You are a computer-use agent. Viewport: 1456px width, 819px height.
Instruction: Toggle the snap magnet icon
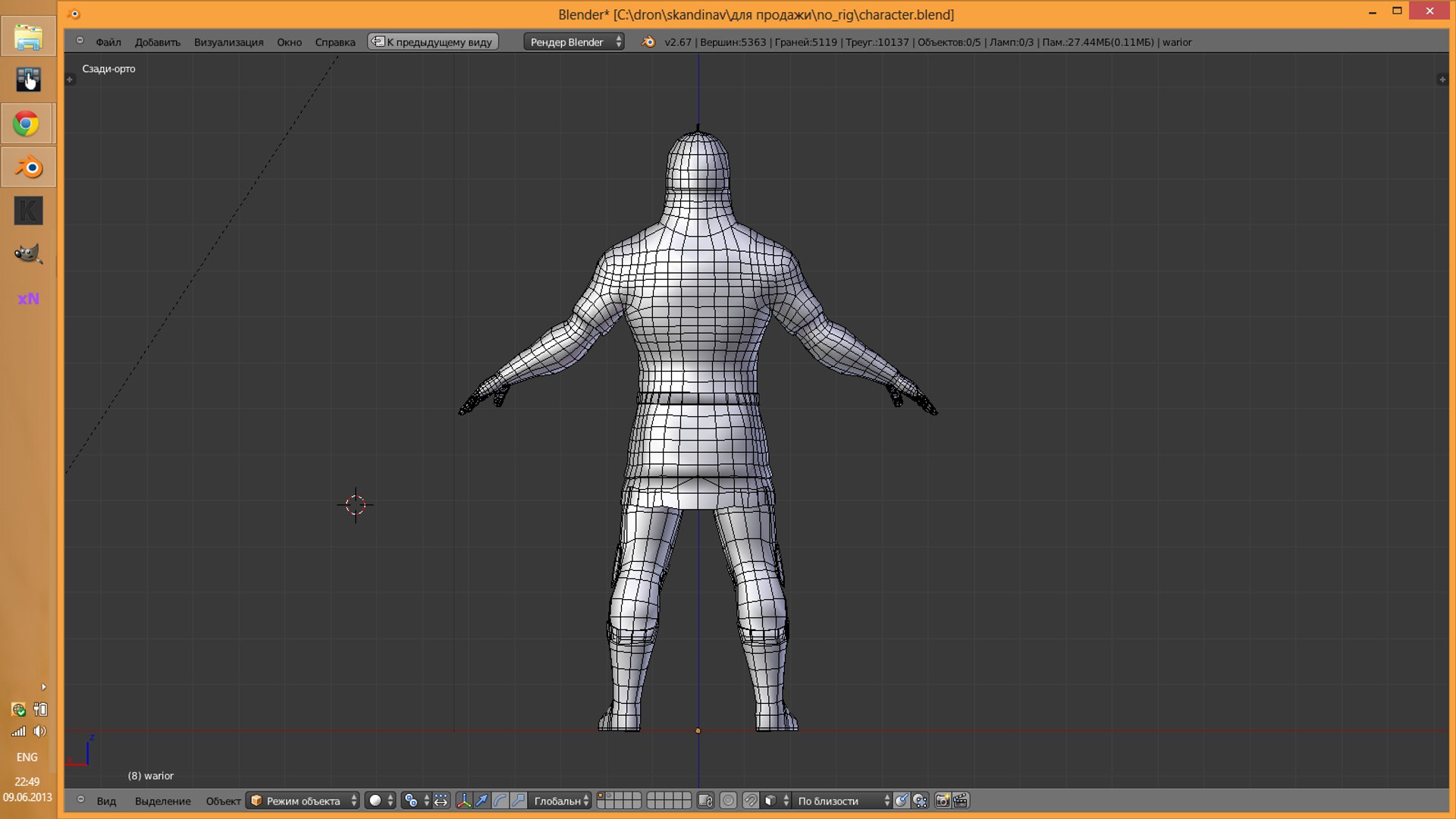pos(751,801)
